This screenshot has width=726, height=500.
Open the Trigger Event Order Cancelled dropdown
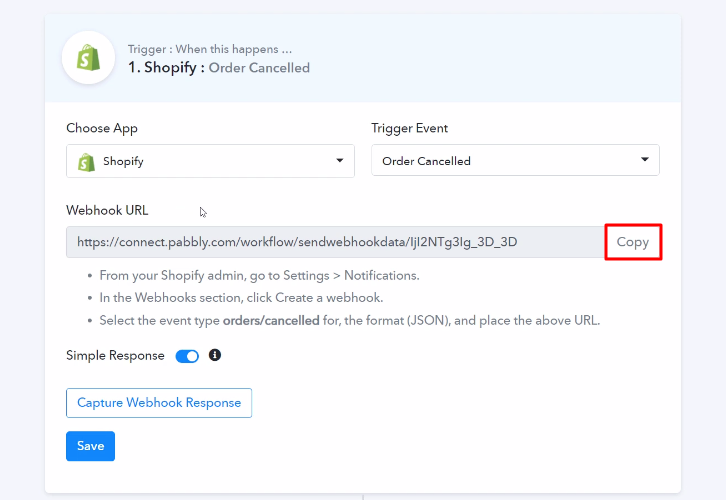click(515, 160)
